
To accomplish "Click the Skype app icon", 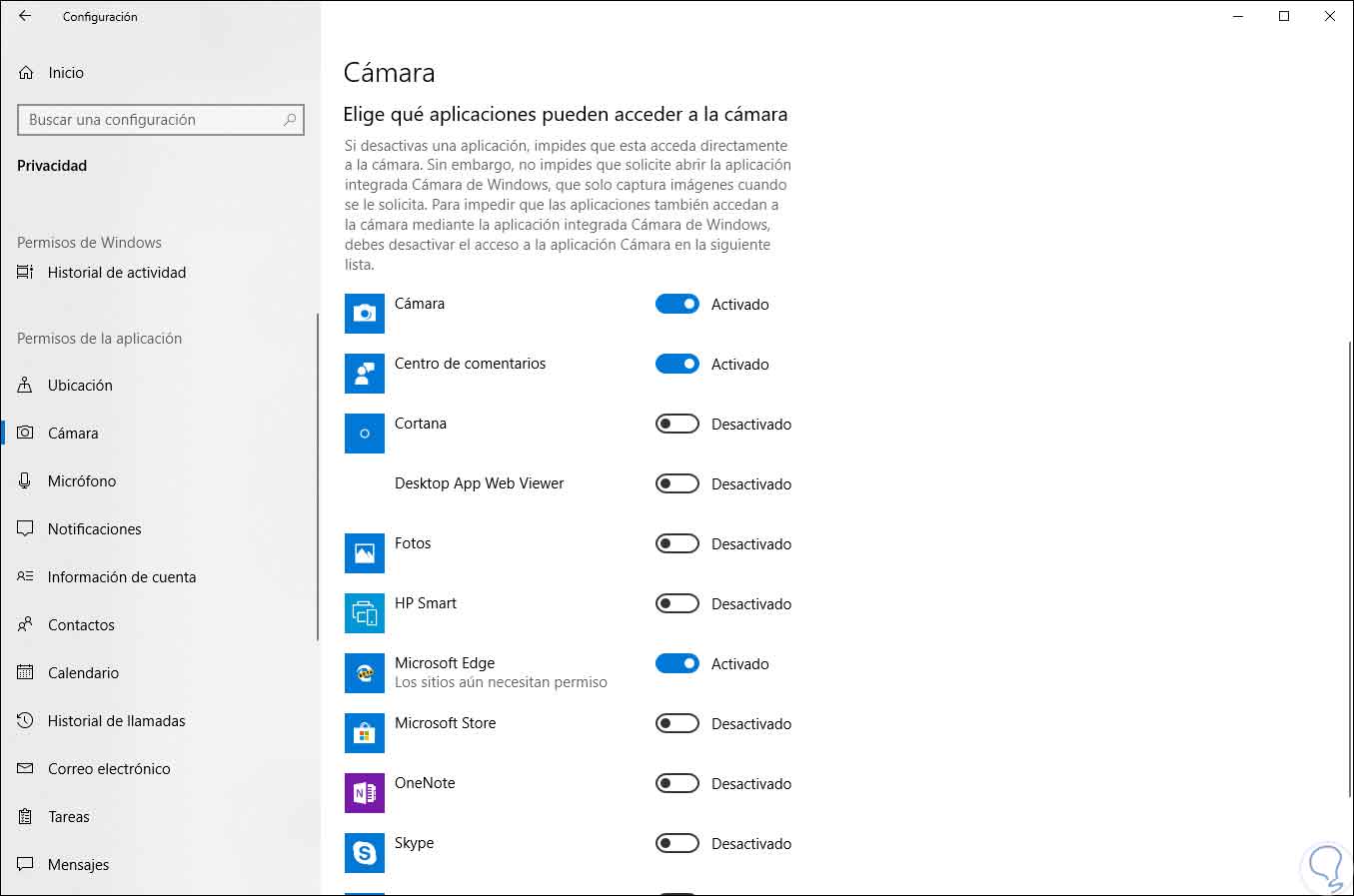I will pyautogui.click(x=364, y=853).
